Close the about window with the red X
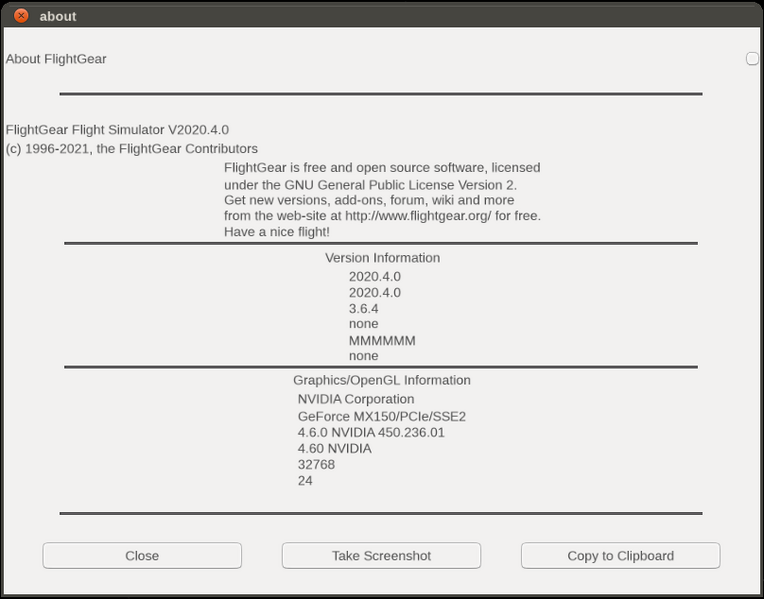 (x=21, y=16)
